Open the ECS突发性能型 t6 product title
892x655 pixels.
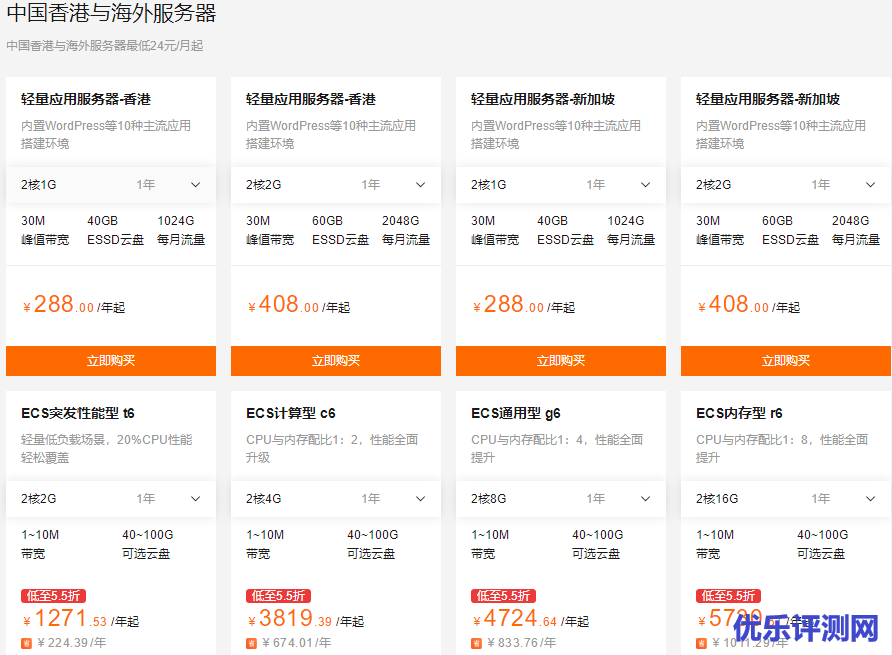coord(78,413)
